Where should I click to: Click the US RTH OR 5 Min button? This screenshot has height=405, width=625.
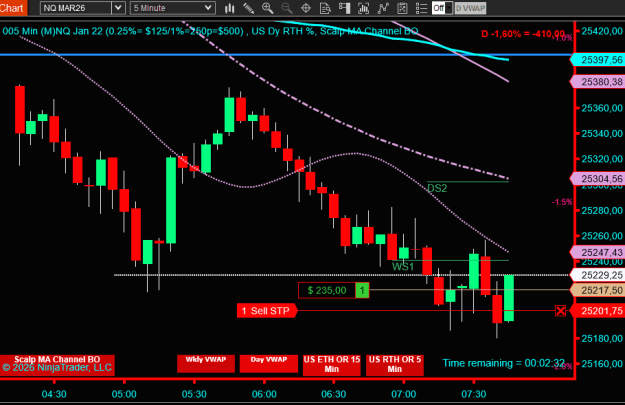pos(395,365)
